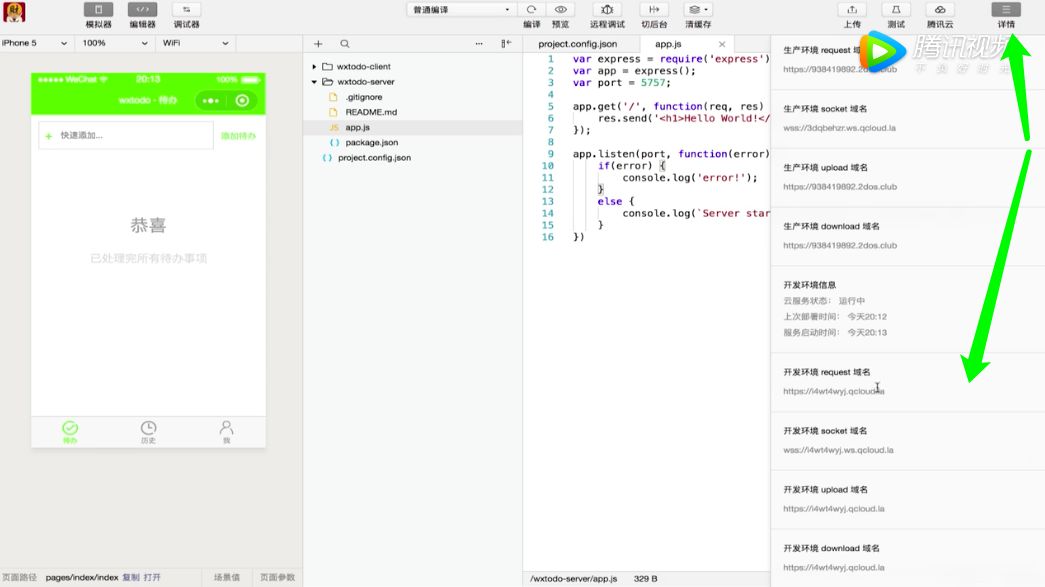Open the iPhone 5 device dropdown

tap(36, 44)
